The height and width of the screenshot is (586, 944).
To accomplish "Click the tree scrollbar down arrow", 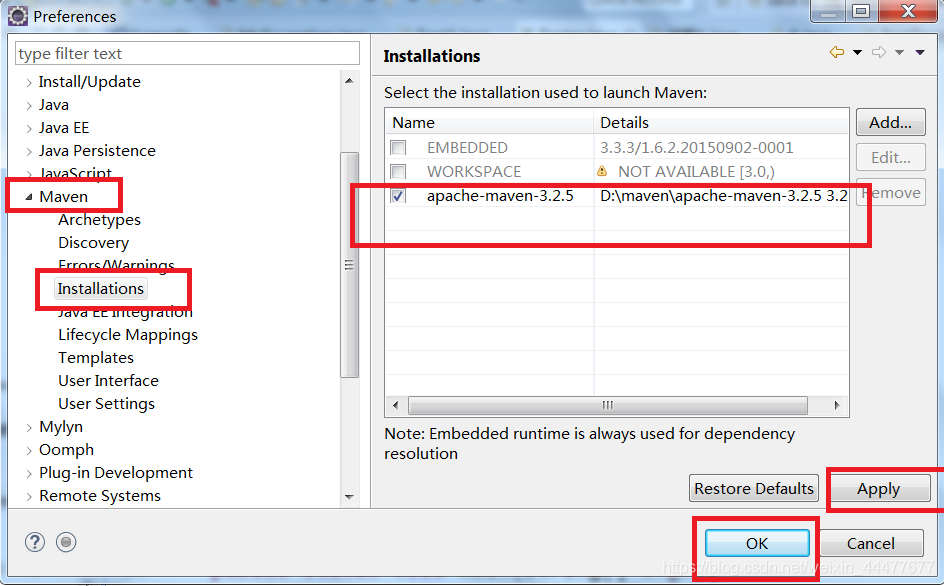I will pyautogui.click(x=349, y=497).
